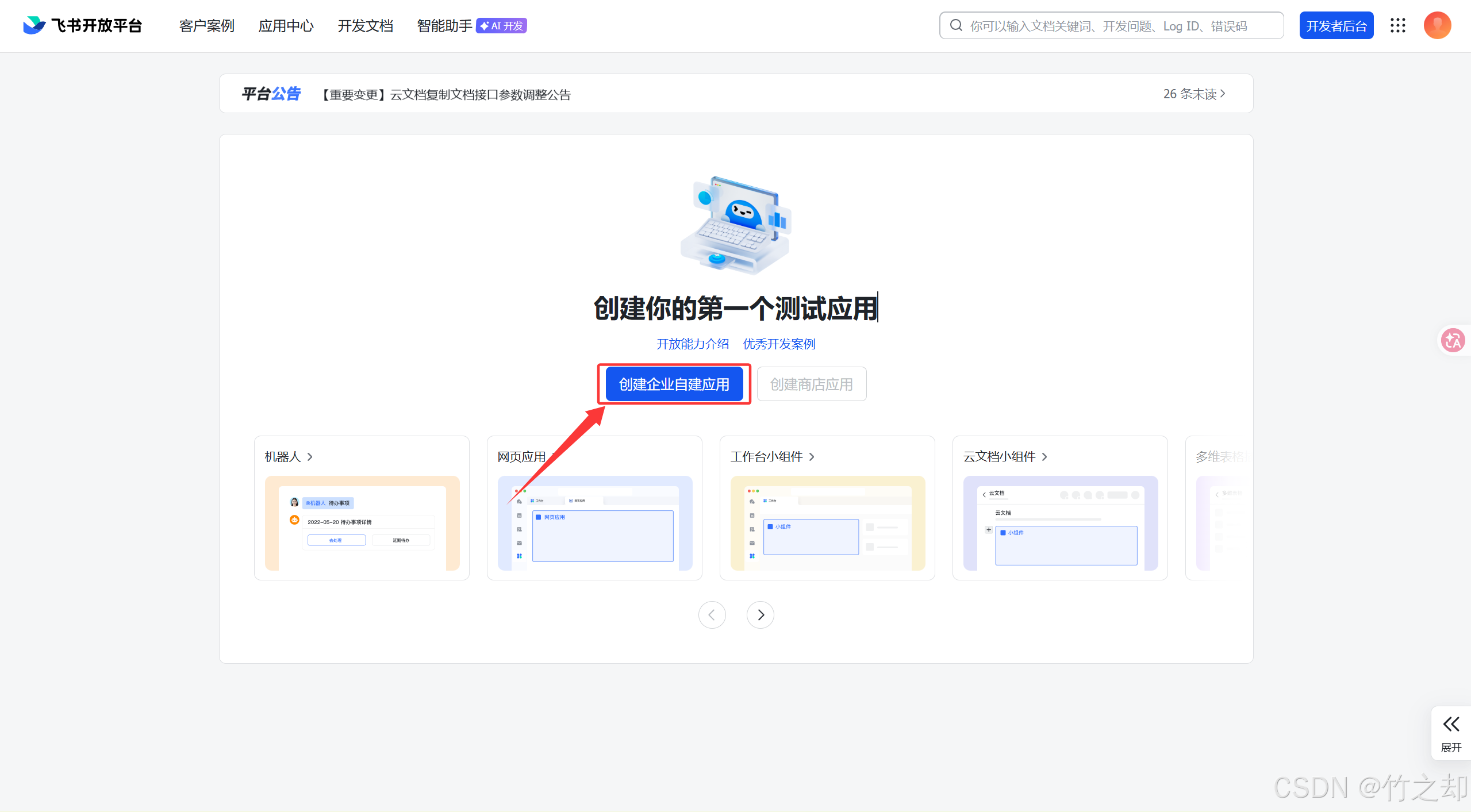Click the search magnifier icon
The image size is (1471, 812).
tap(956, 25)
